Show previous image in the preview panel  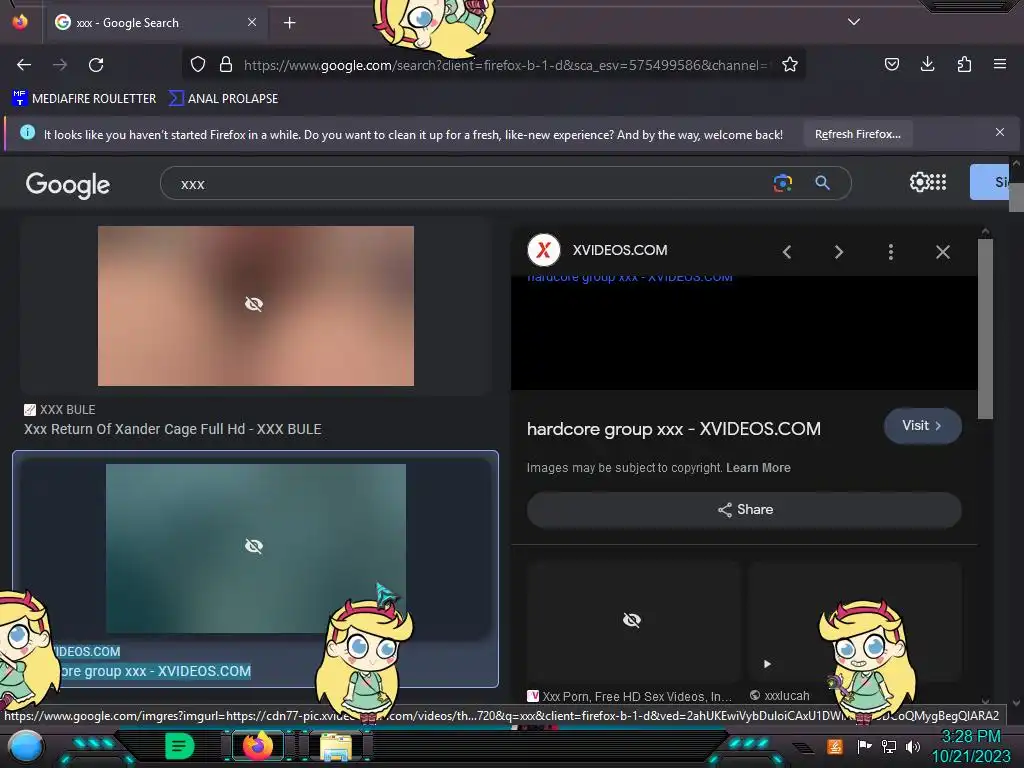pos(787,252)
